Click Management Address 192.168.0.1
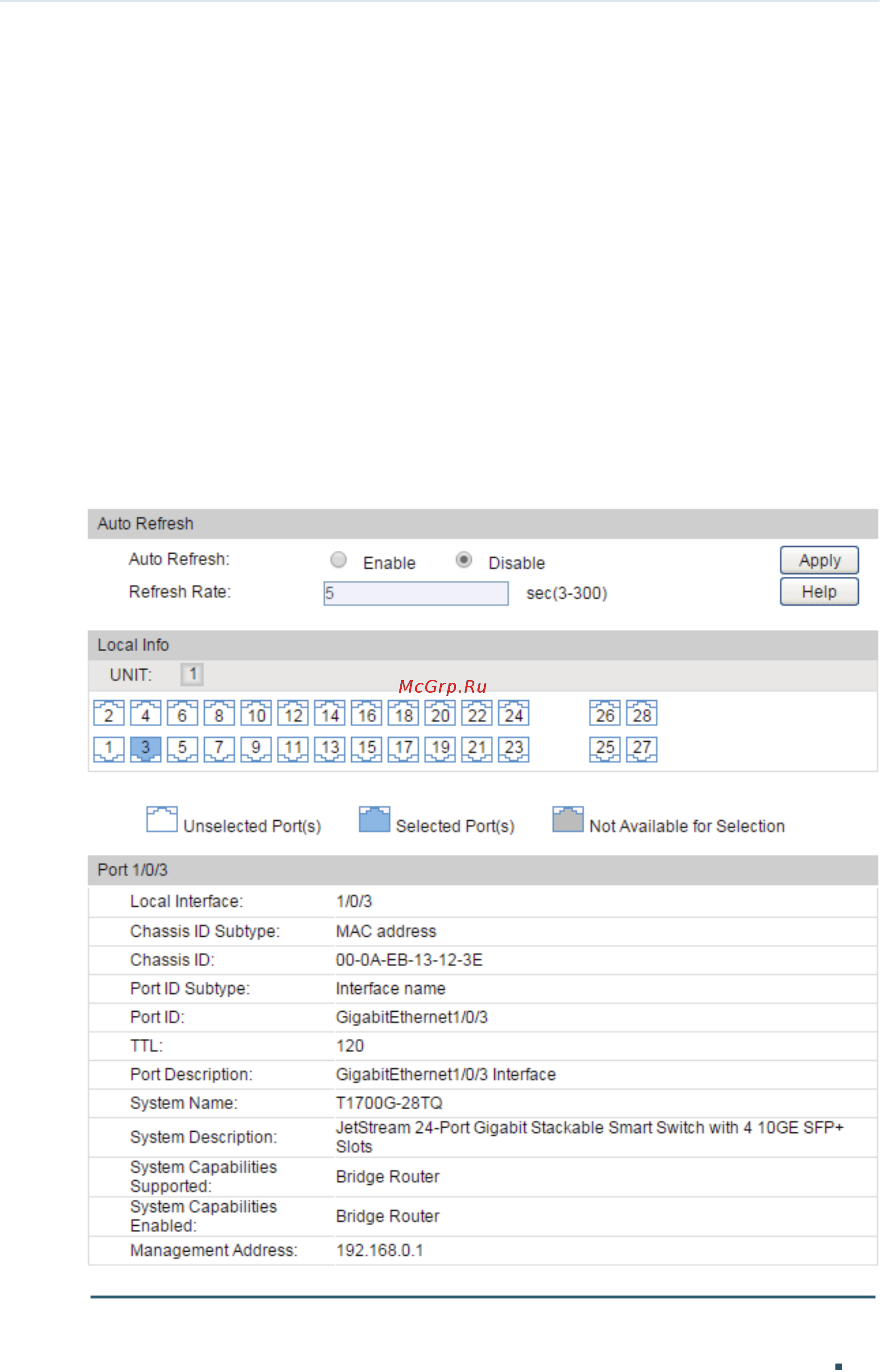Viewport: 880px width, 1372px height. pos(379,1250)
